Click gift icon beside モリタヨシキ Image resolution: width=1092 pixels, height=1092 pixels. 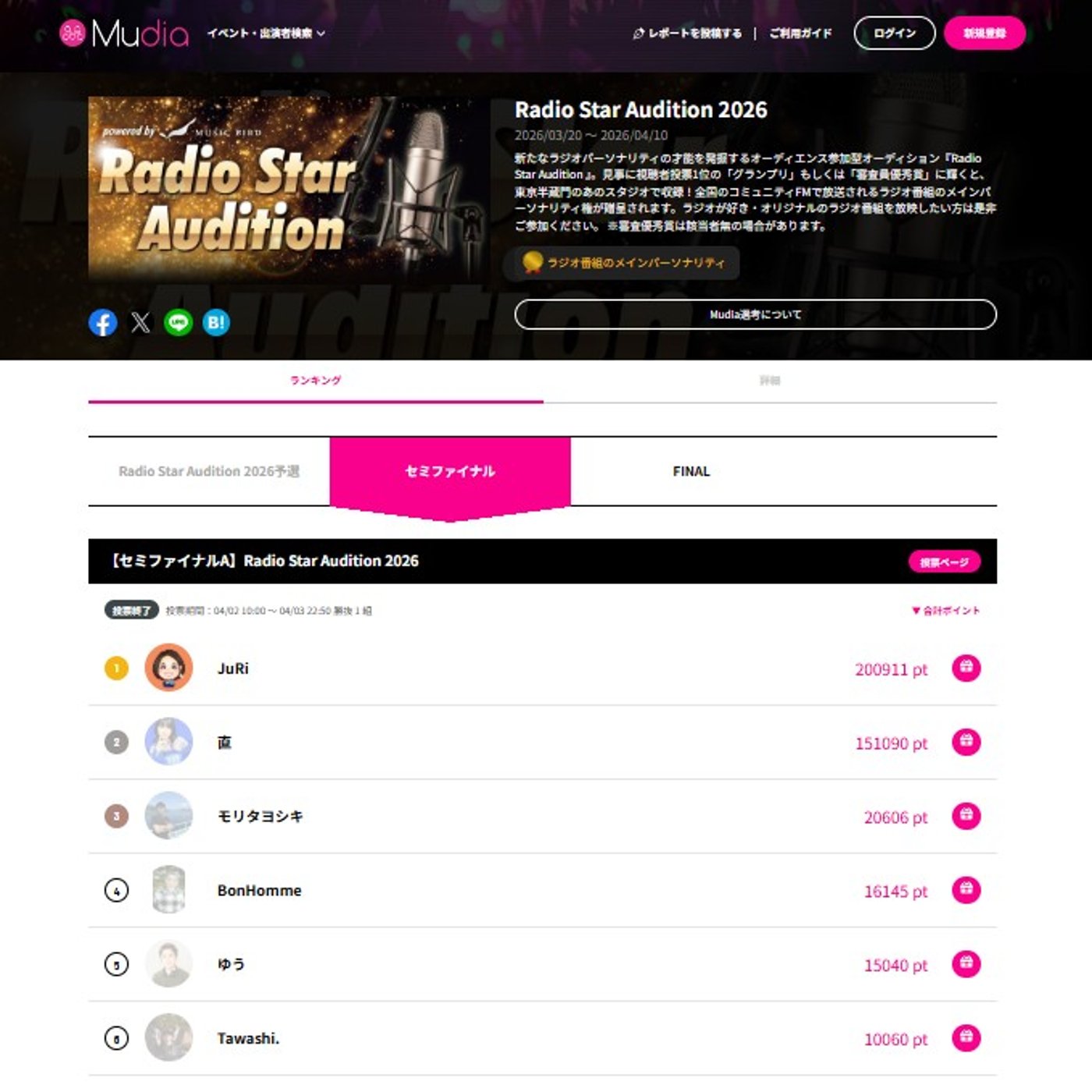tap(966, 816)
